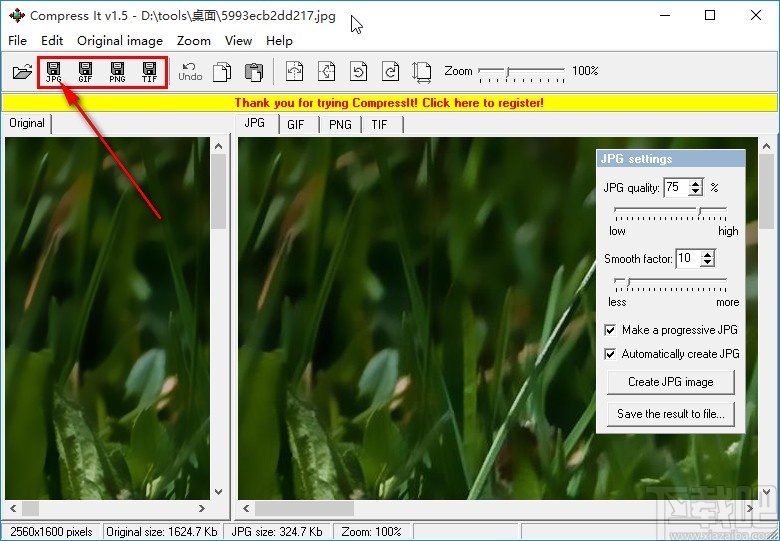Switch to the GIF tab
Screen dimensions: 780x541
coord(296,124)
